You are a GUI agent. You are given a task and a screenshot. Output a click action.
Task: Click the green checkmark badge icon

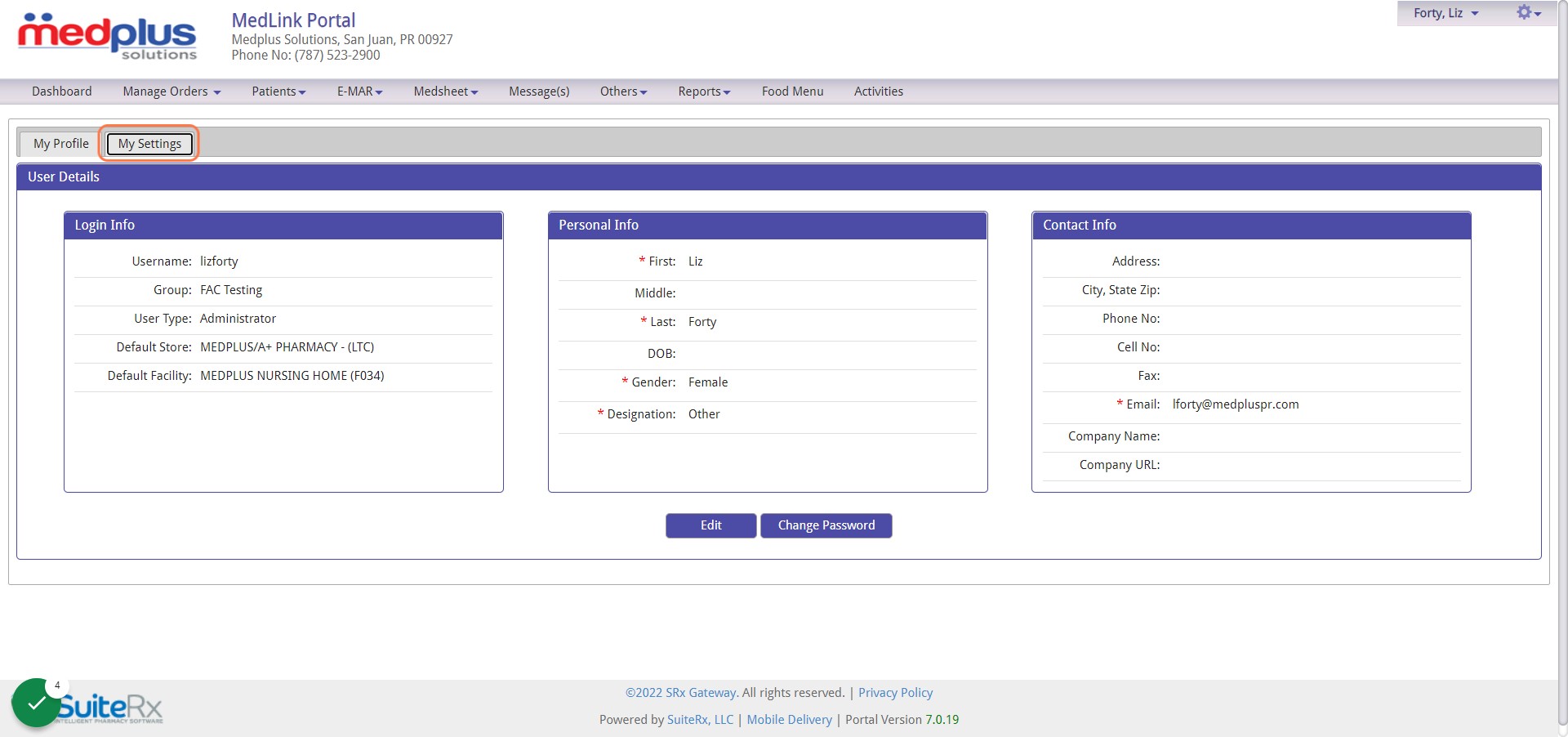pos(36,703)
